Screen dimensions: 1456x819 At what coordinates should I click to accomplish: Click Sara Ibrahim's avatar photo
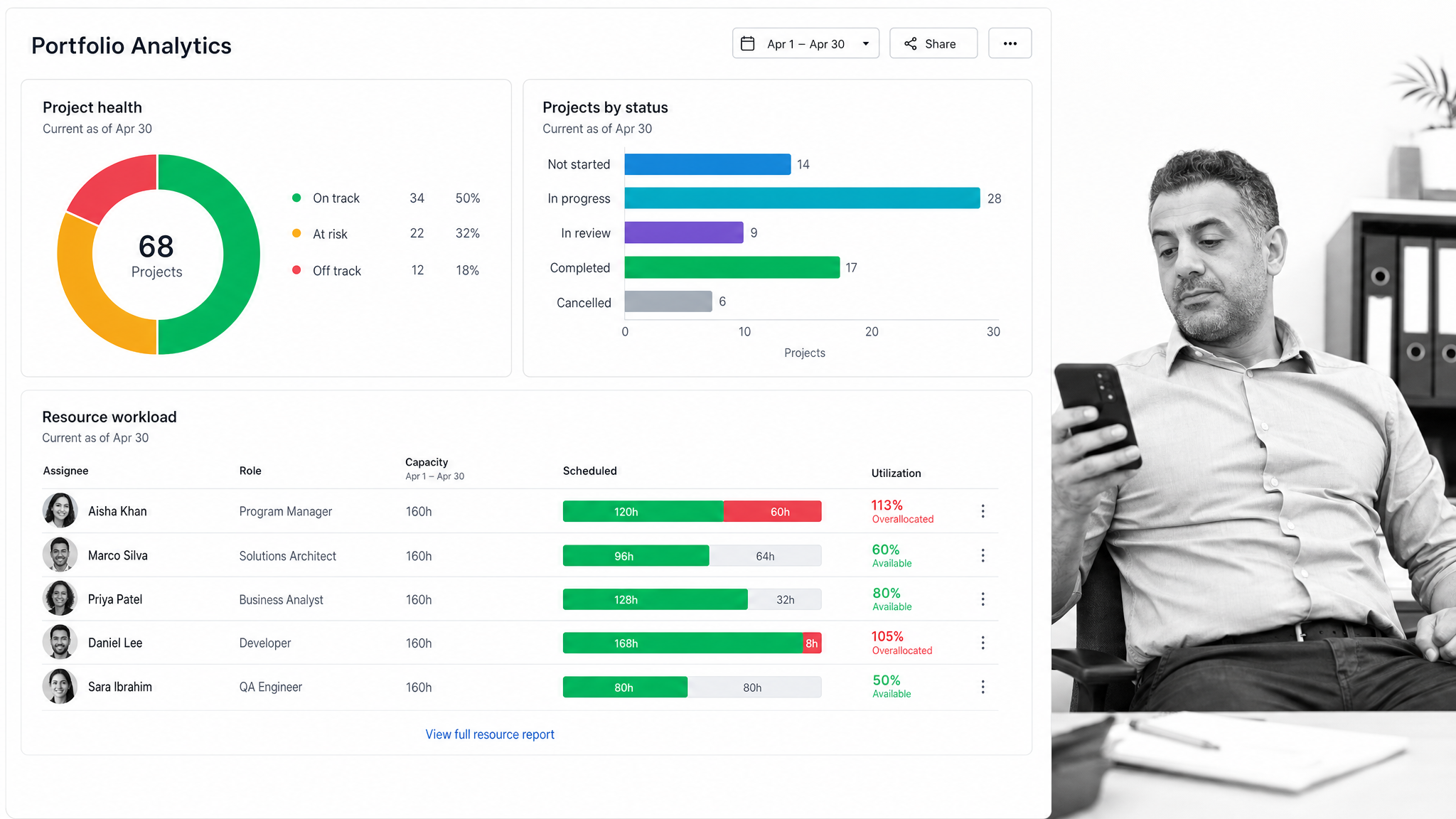tap(60, 686)
